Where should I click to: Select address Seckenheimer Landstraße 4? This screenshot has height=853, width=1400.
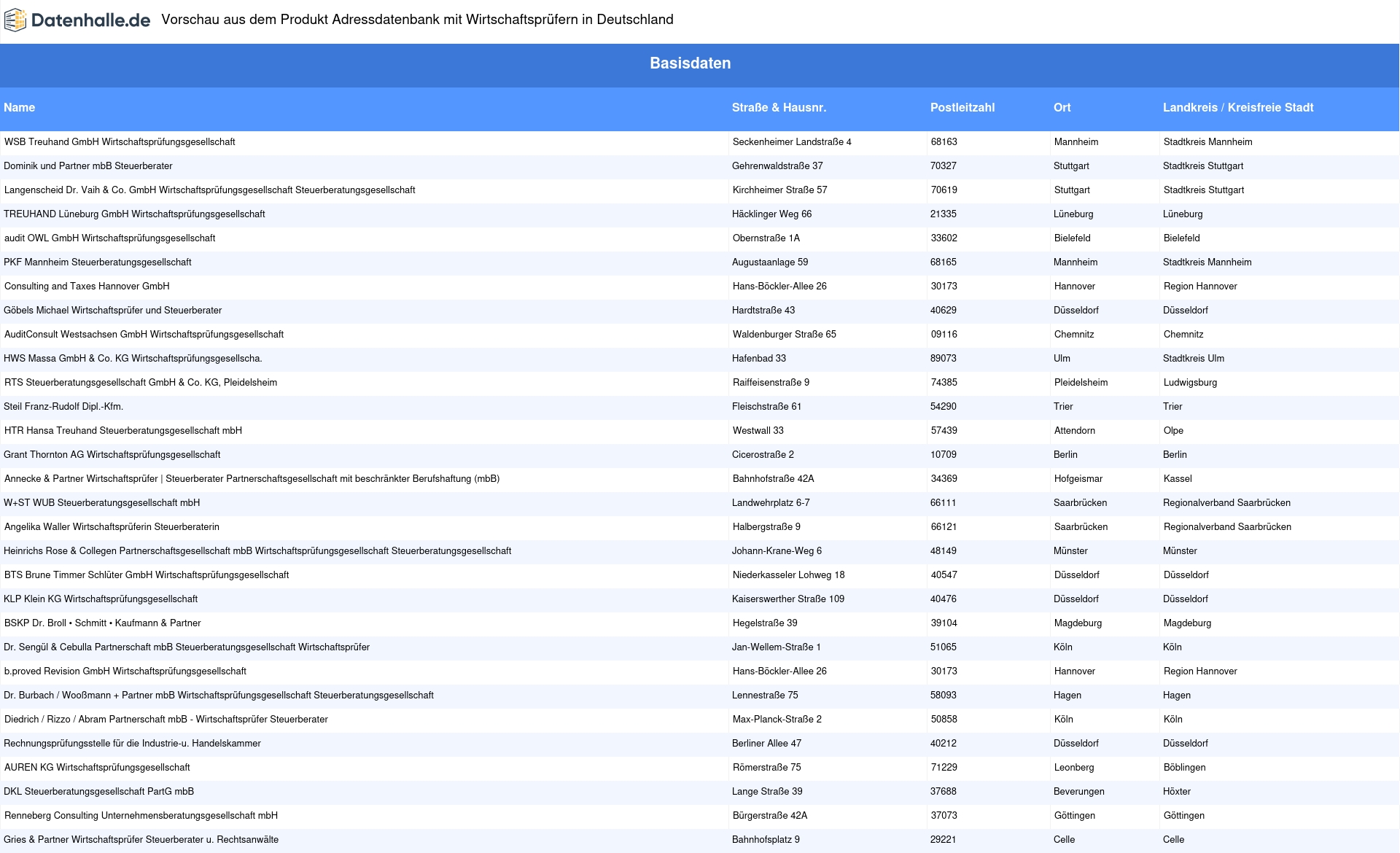click(x=792, y=142)
